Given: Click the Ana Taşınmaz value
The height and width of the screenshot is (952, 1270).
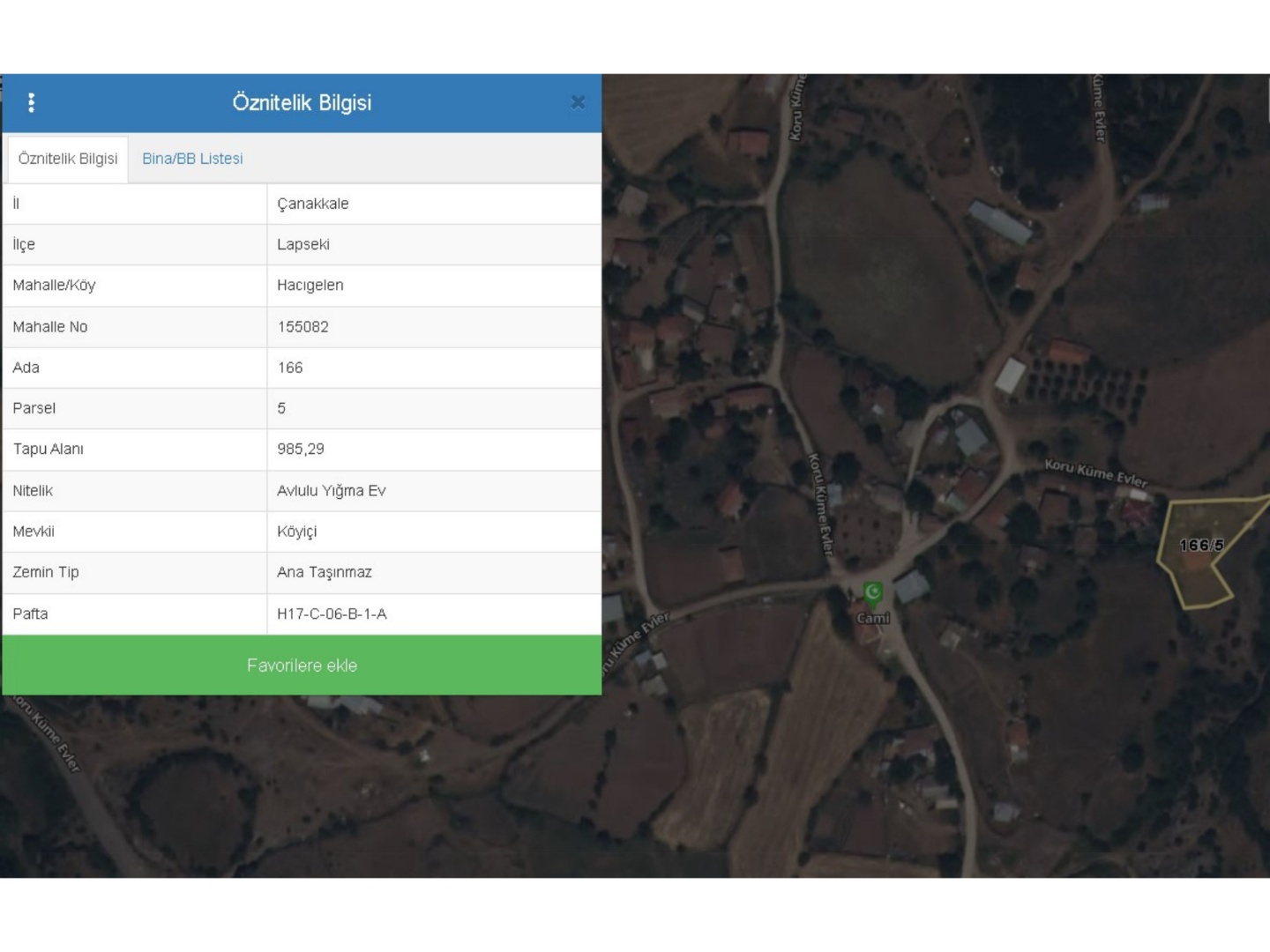Looking at the screenshot, I should [x=325, y=572].
